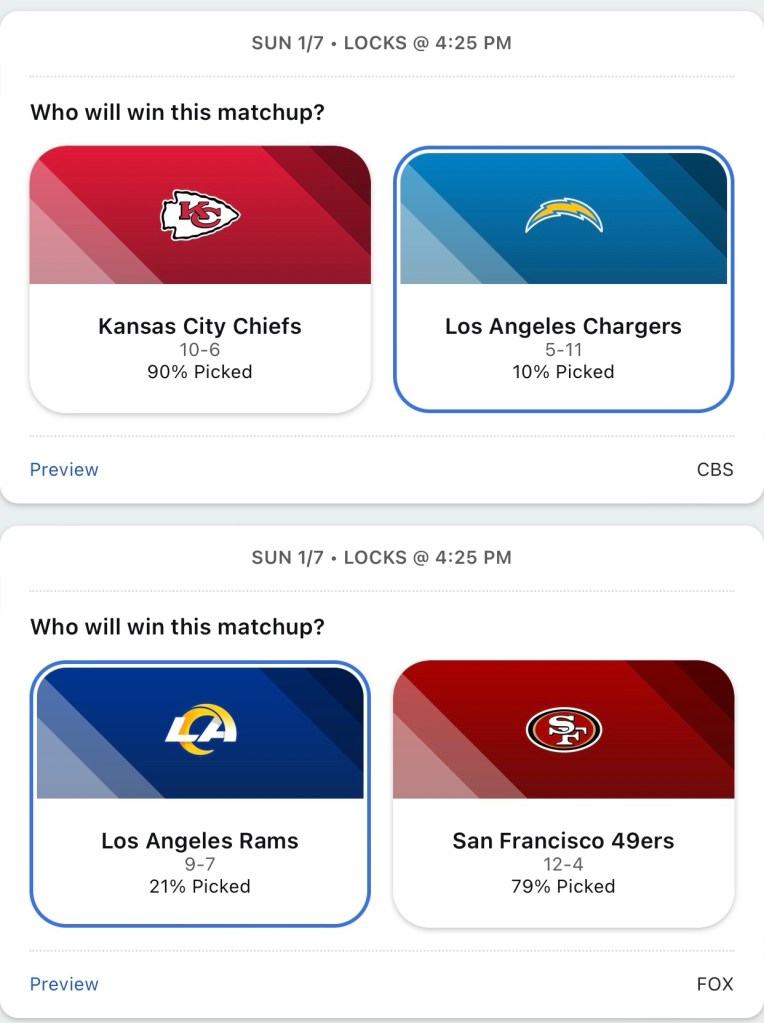Open Preview for the Rams vs 49ers game

coord(64,984)
